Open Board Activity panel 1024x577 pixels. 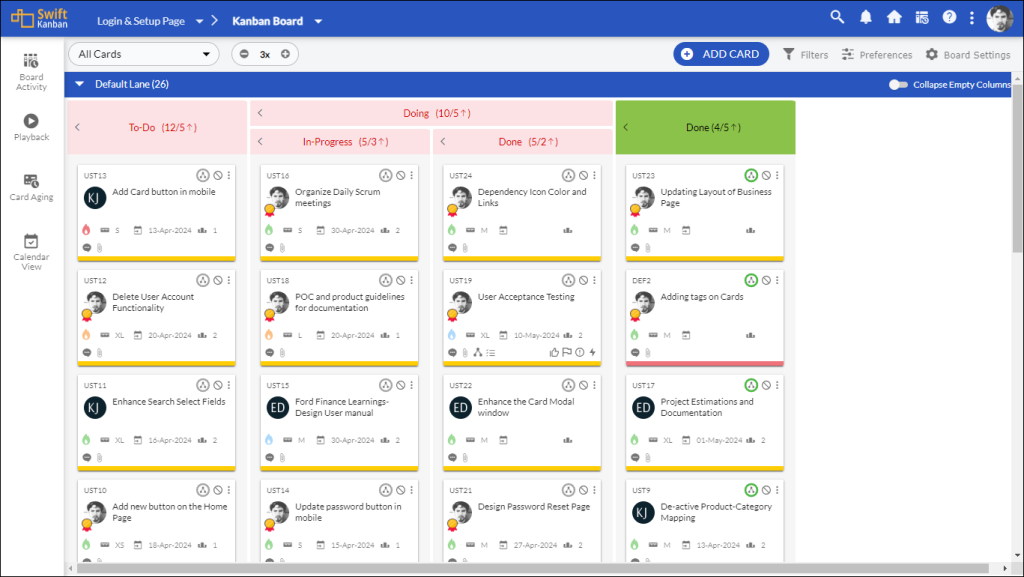pyautogui.click(x=31, y=70)
